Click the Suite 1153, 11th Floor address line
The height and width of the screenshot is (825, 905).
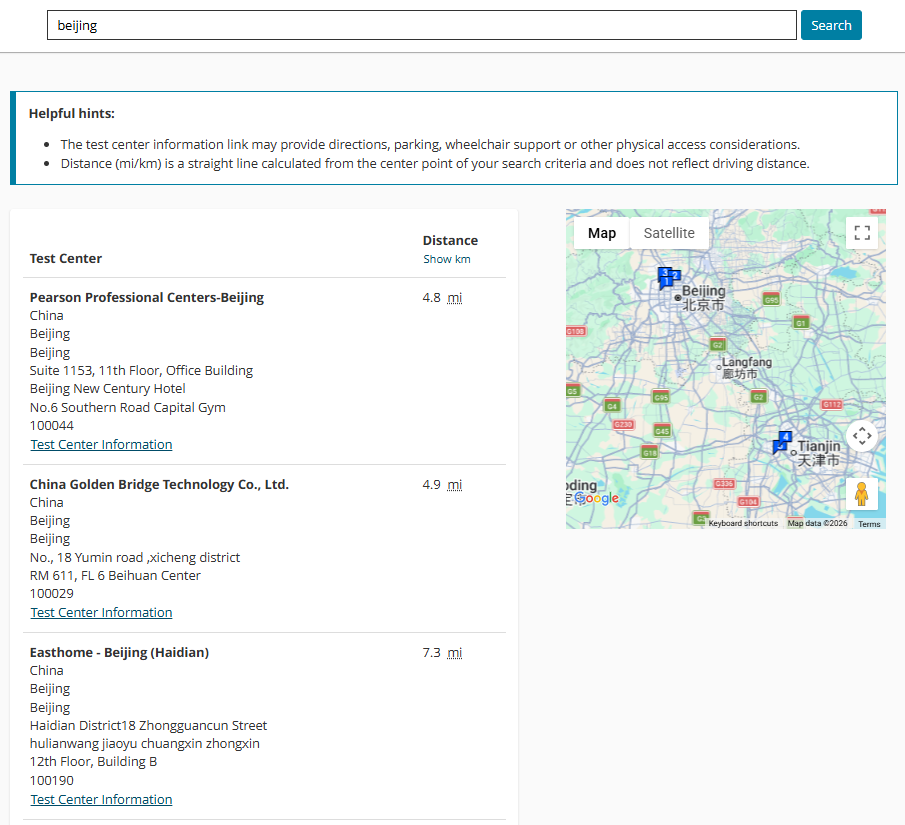click(141, 371)
